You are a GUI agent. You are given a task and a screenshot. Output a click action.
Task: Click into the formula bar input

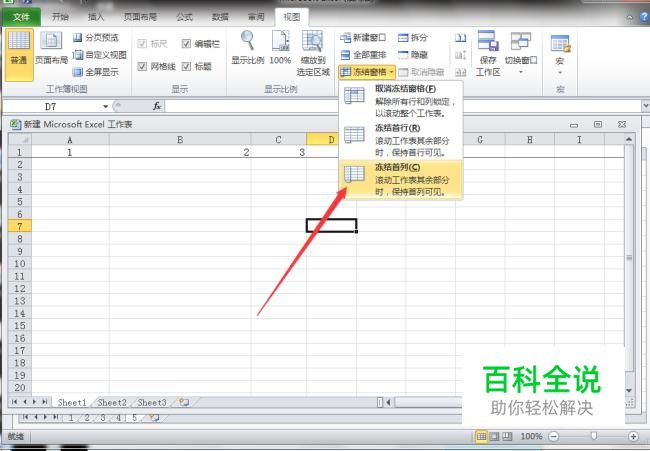[x=403, y=107]
